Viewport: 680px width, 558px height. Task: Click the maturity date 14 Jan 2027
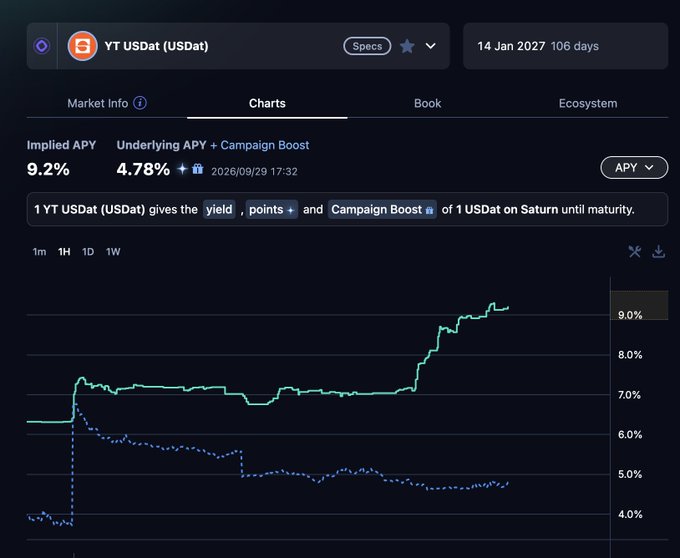tap(511, 46)
